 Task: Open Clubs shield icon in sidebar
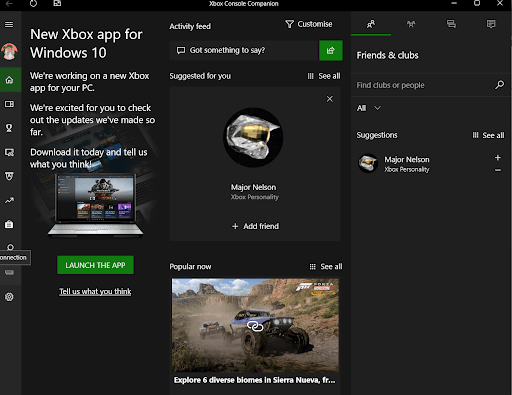(9, 176)
